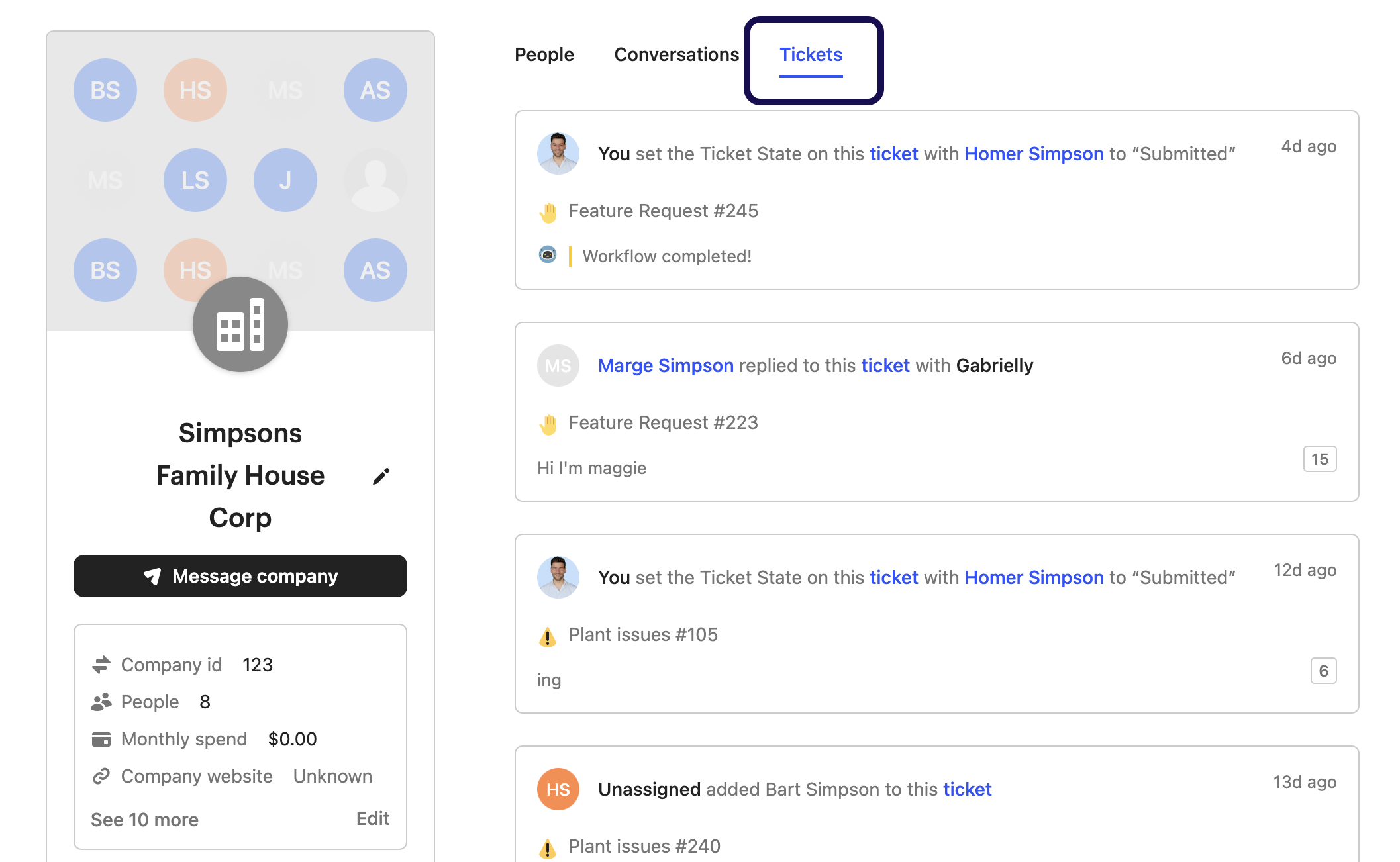This screenshot has width=1400, height=862.
Task: Click Edit in company details box
Action: coord(372,818)
